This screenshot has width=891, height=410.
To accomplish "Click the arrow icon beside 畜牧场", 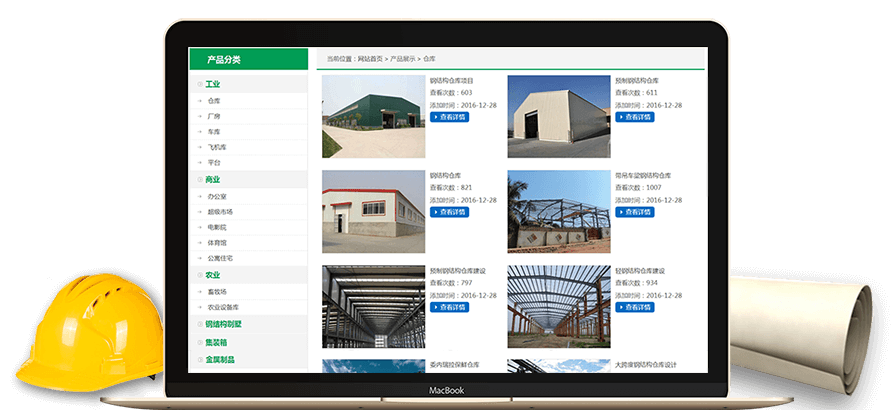I will pos(200,291).
